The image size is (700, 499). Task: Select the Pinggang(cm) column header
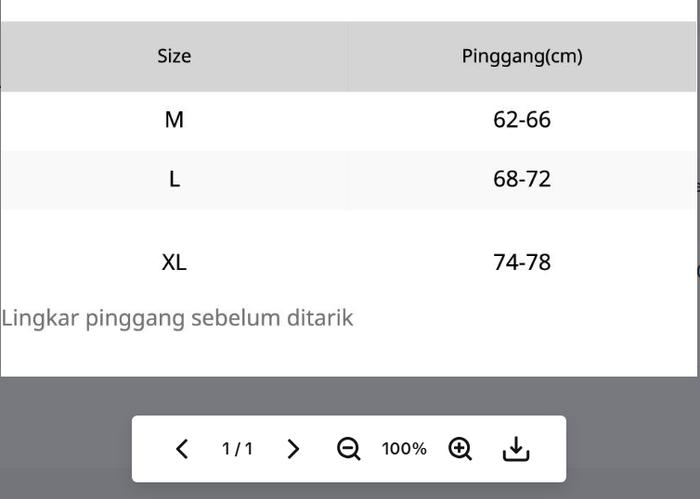[522, 56]
